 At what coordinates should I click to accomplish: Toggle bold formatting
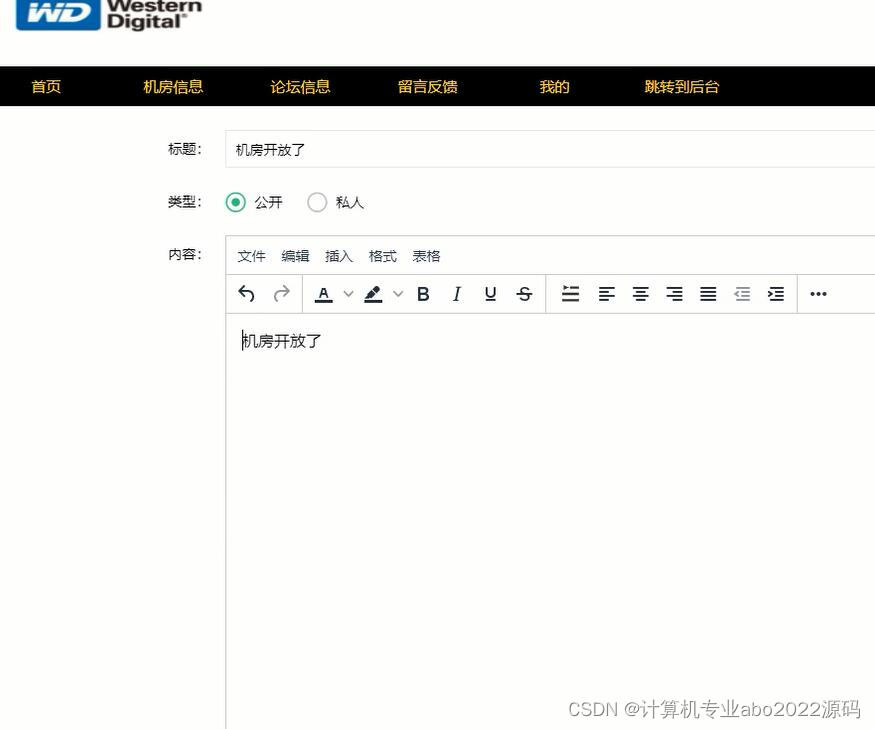pyautogui.click(x=423, y=294)
